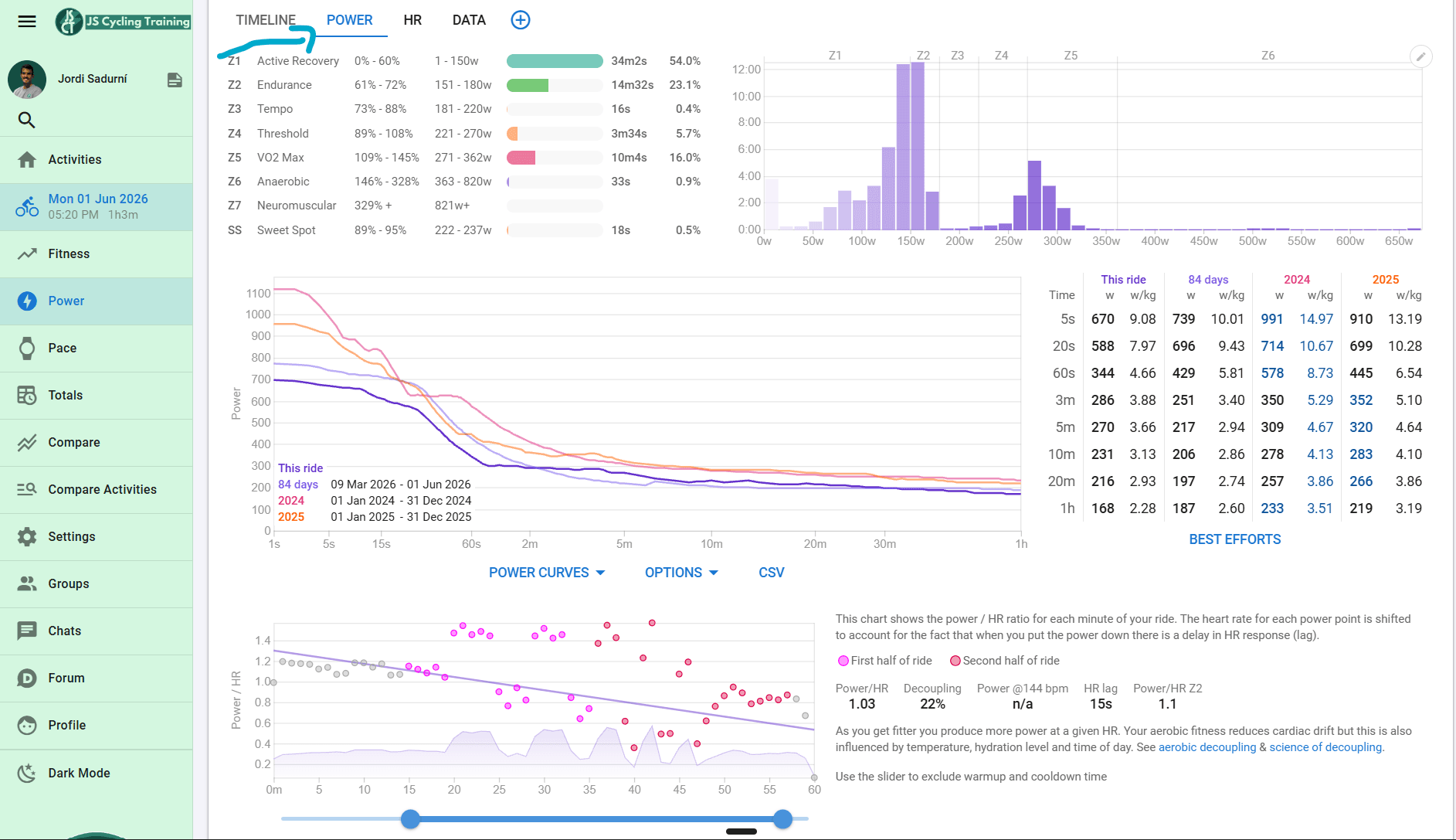Click the 2025 column header in table
This screenshot has width=1456, height=840.
(x=1386, y=280)
